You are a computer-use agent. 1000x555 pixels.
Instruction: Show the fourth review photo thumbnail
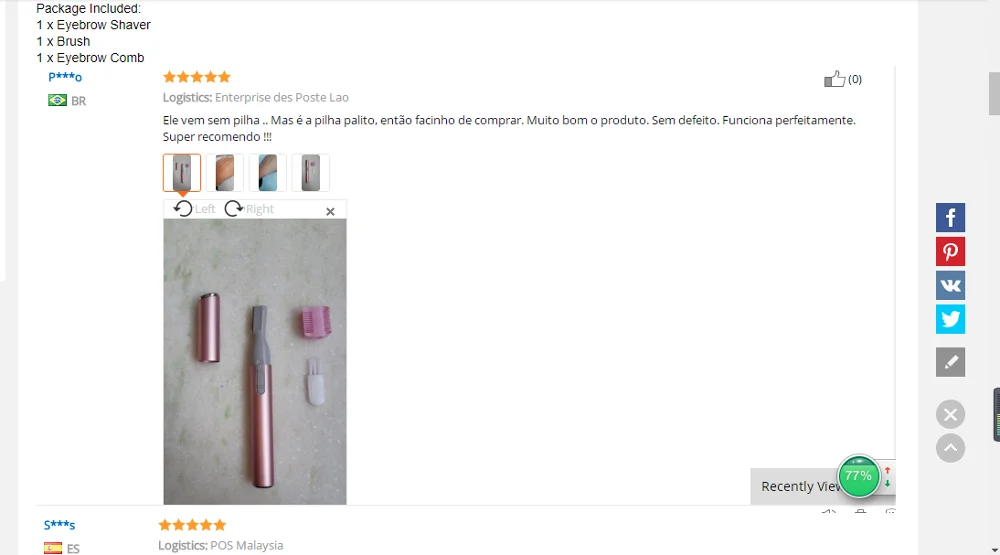pos(311,172)
